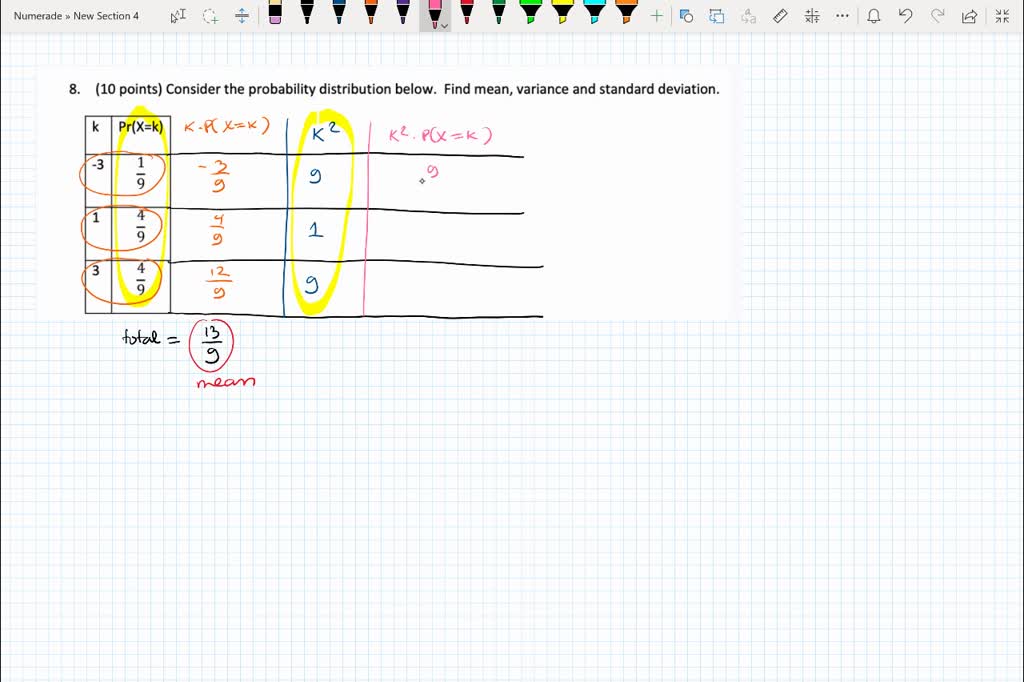Expand the ellipsis overflow menu
This screenshot has width=1024, height=682.
[841, 16]
